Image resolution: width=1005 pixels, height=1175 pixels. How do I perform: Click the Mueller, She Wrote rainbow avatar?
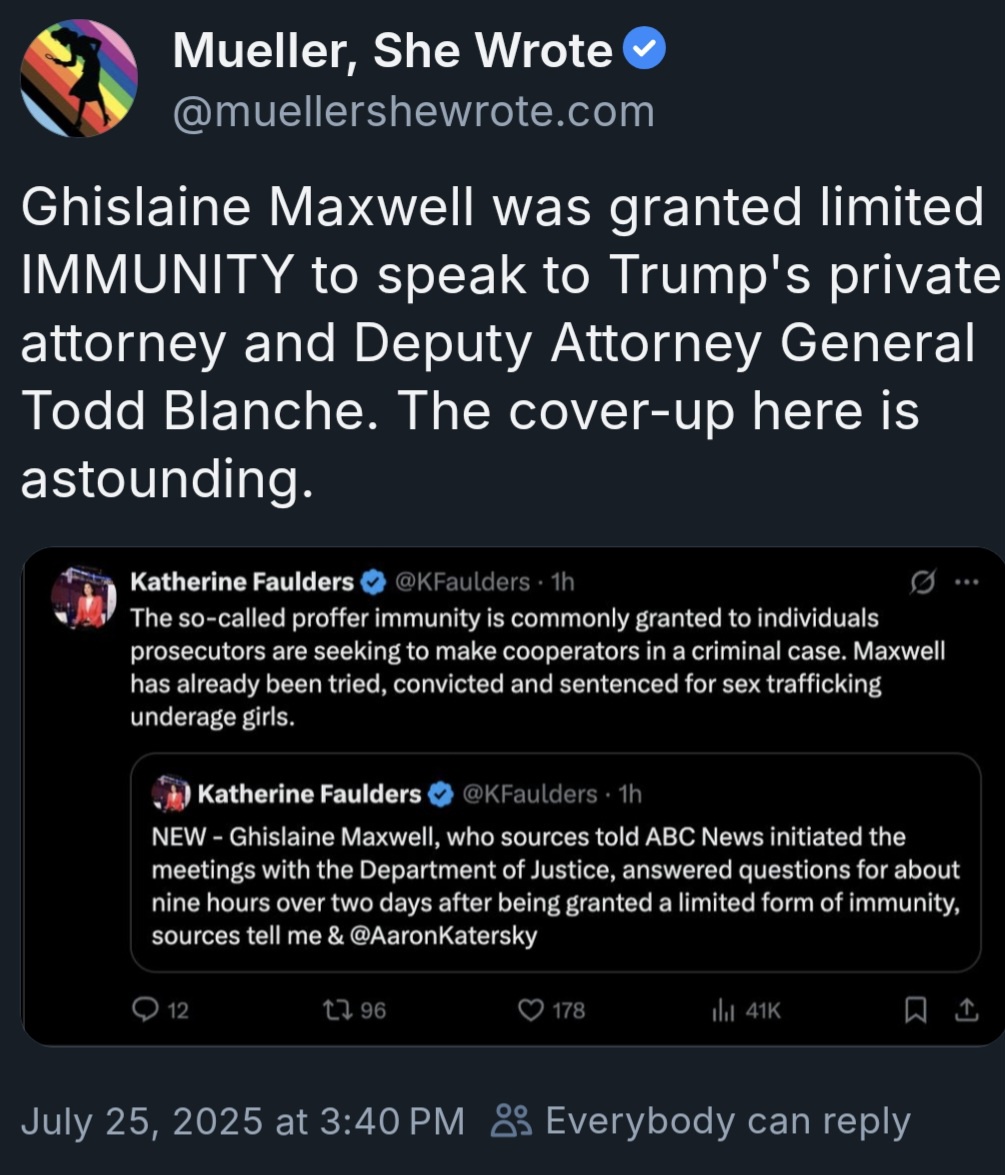79,78
